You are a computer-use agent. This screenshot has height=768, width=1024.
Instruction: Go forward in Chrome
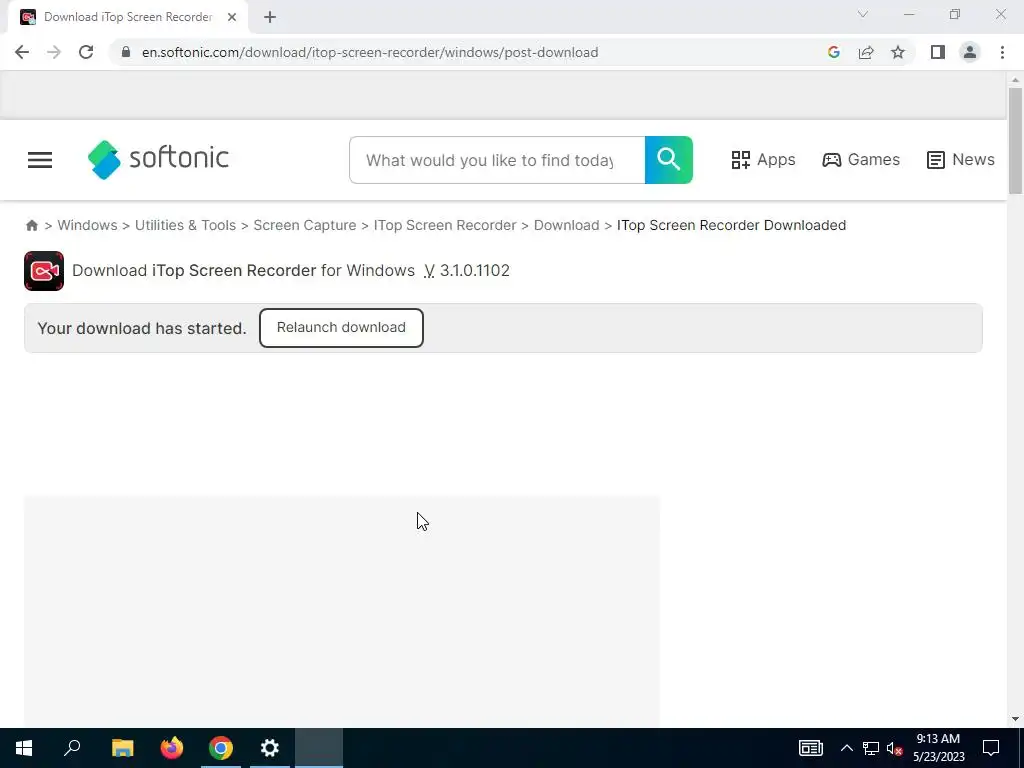point(54,52)
